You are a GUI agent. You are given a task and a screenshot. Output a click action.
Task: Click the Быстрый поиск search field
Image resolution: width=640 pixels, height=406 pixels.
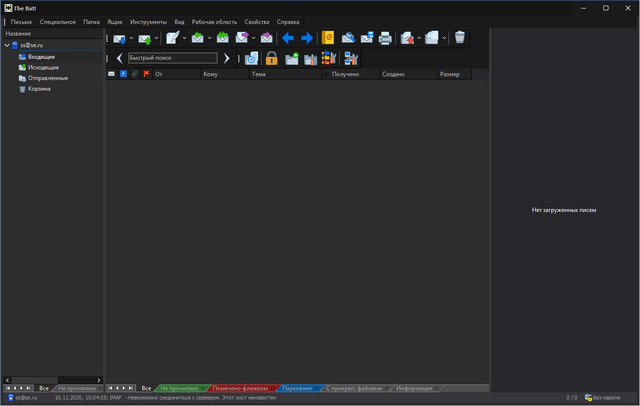(170, 58)
